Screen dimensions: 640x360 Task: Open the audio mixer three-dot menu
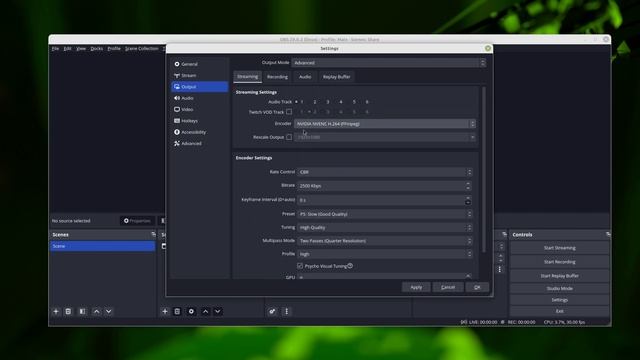(287, 311)
